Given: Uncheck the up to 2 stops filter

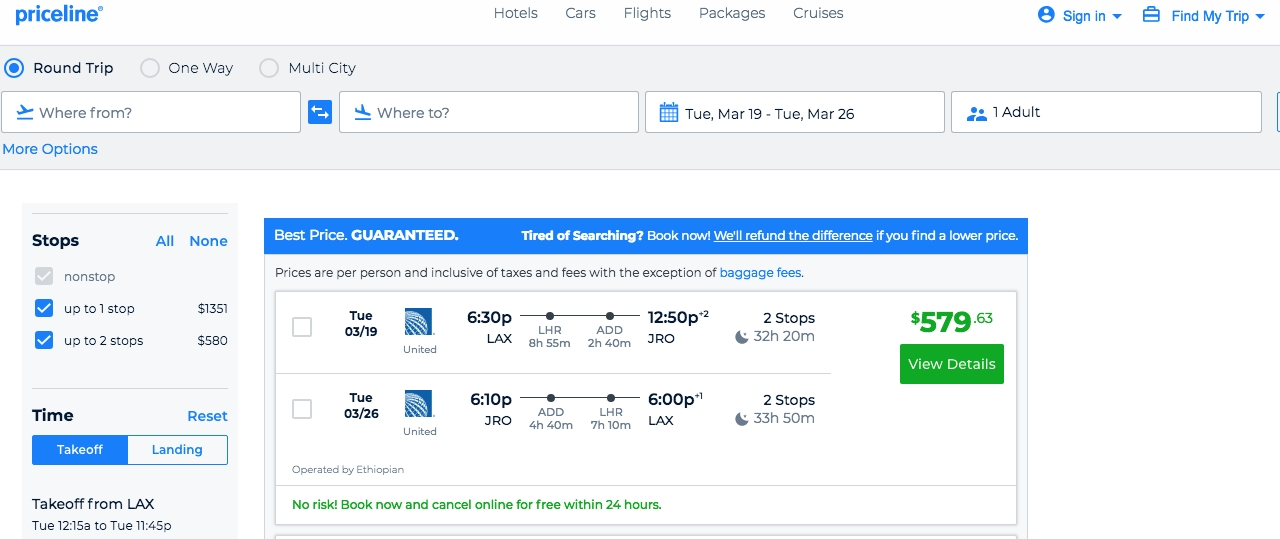Looking at the screenshot, I should click(x=44, y=340).
